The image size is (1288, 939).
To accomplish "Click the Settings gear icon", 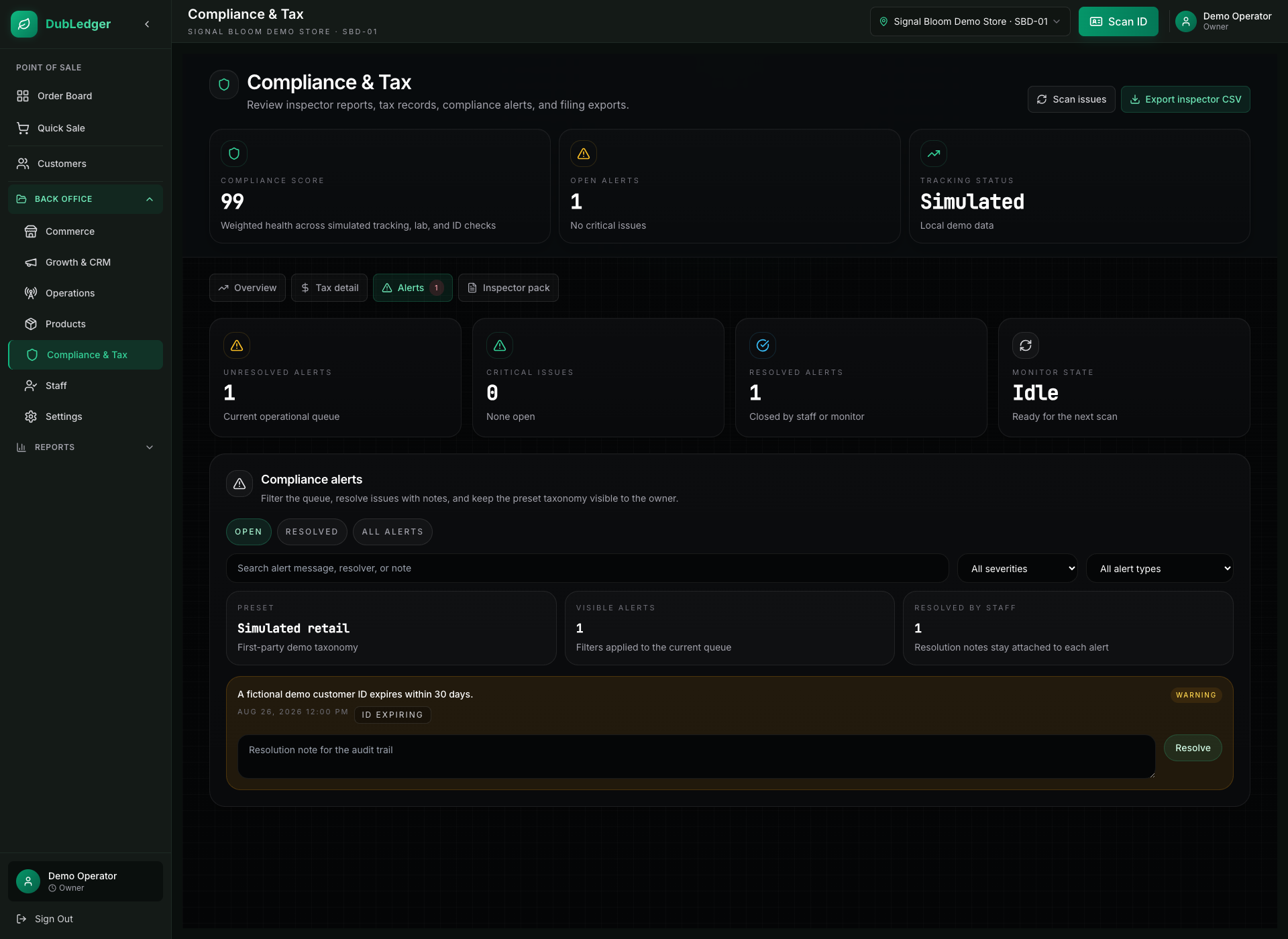I will 31,417.
